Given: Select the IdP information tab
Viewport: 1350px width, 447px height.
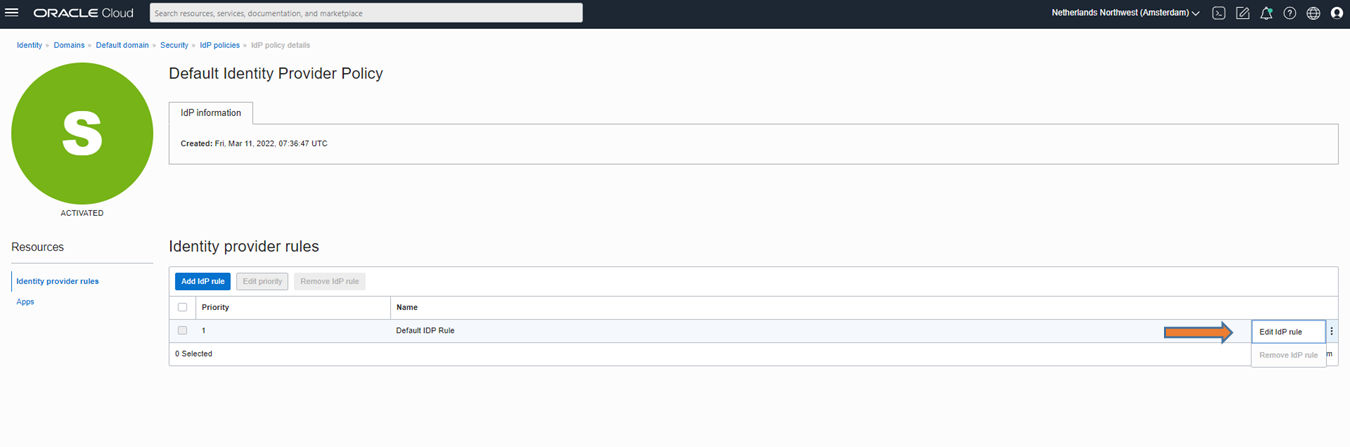Looking at the screenshot, I should (211, 113).
